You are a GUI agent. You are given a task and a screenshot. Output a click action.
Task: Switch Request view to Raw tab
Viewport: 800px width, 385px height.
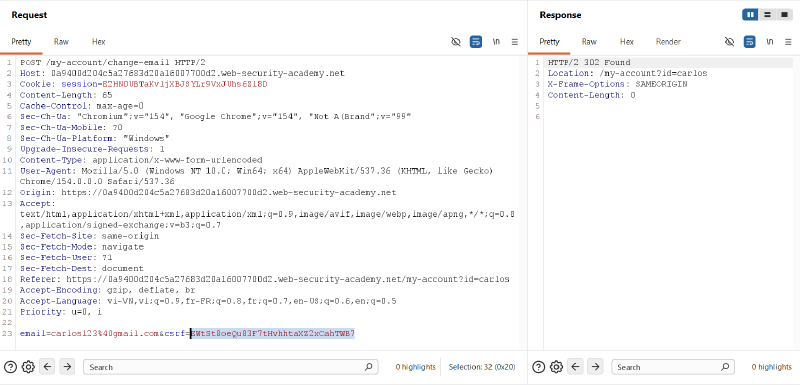[x=61, y=42]
